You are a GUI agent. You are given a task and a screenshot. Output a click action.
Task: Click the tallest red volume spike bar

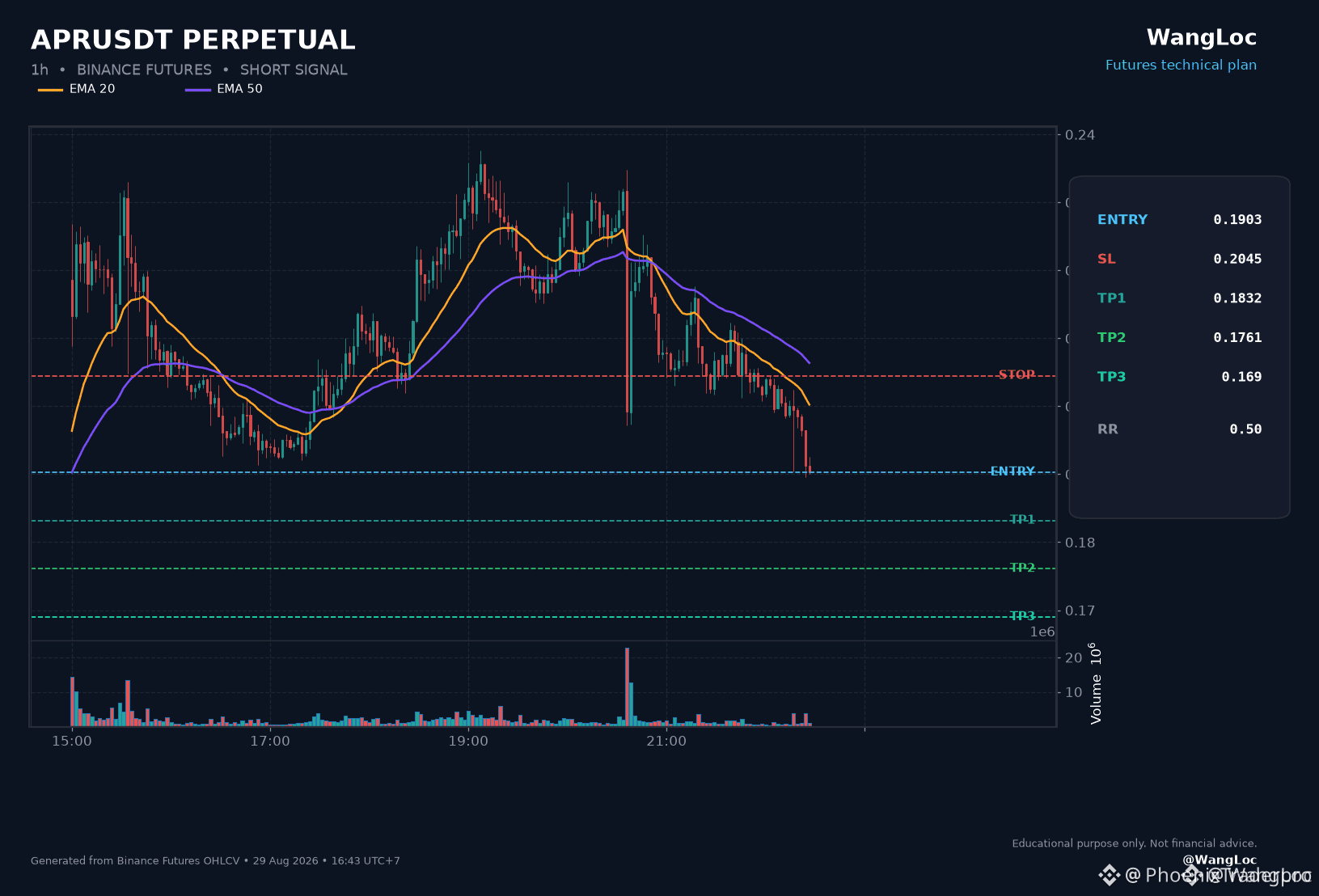click(x=627, y=687)
